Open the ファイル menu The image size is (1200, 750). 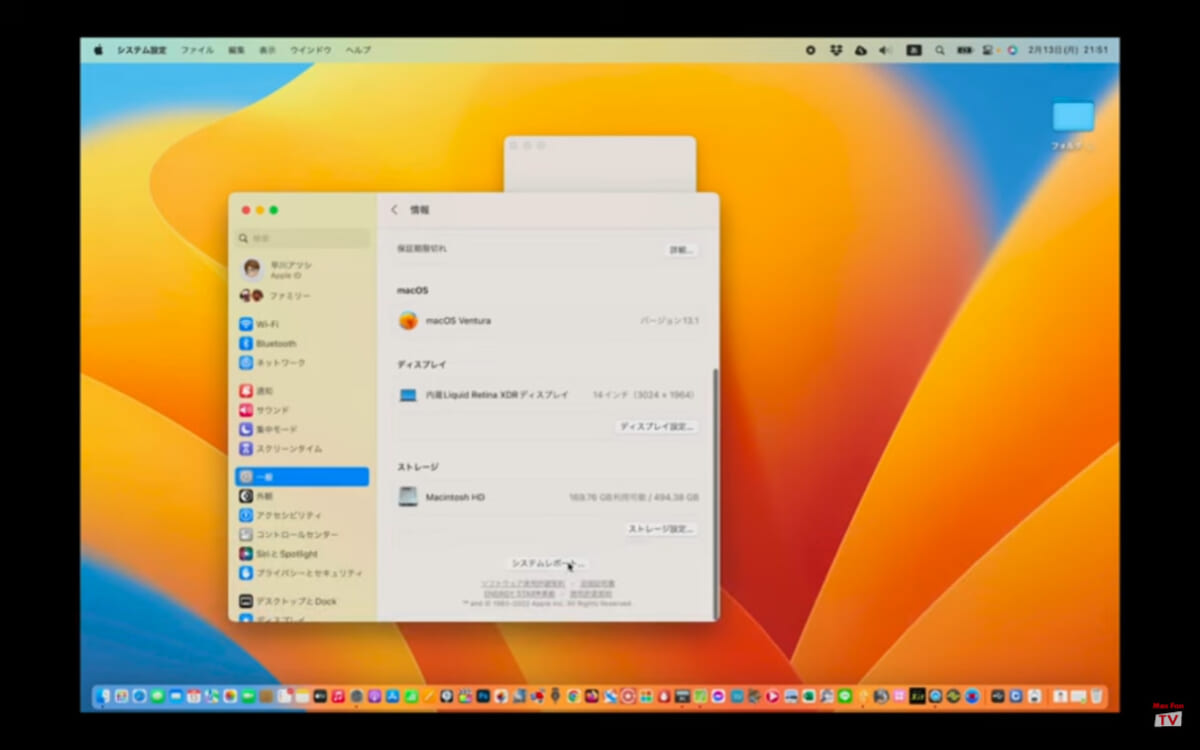[197, 50]
